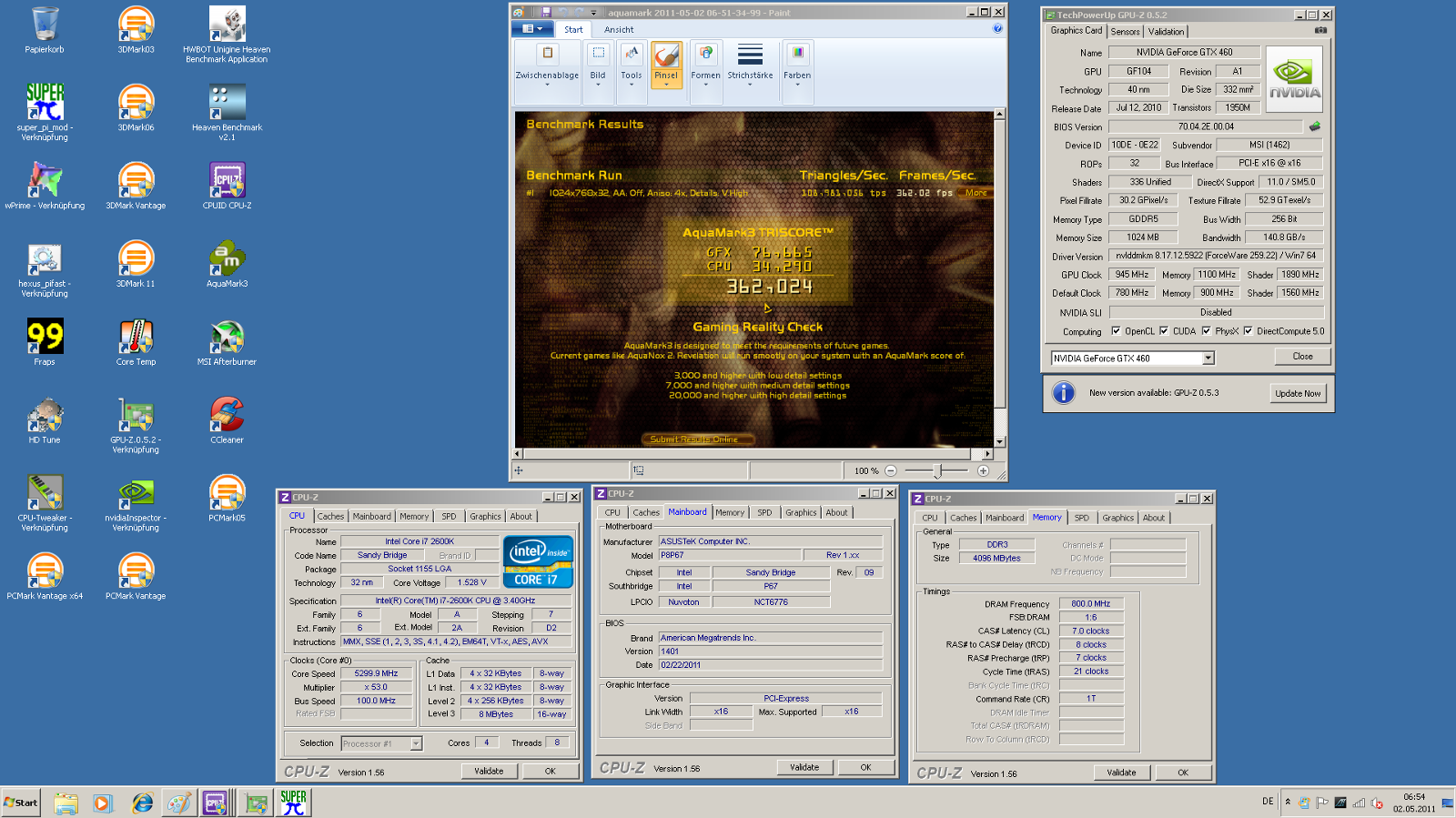This screenshot has height=818, width=1456.
Task: Open Super PI icon in taskbar
Action: click(293, 803)
